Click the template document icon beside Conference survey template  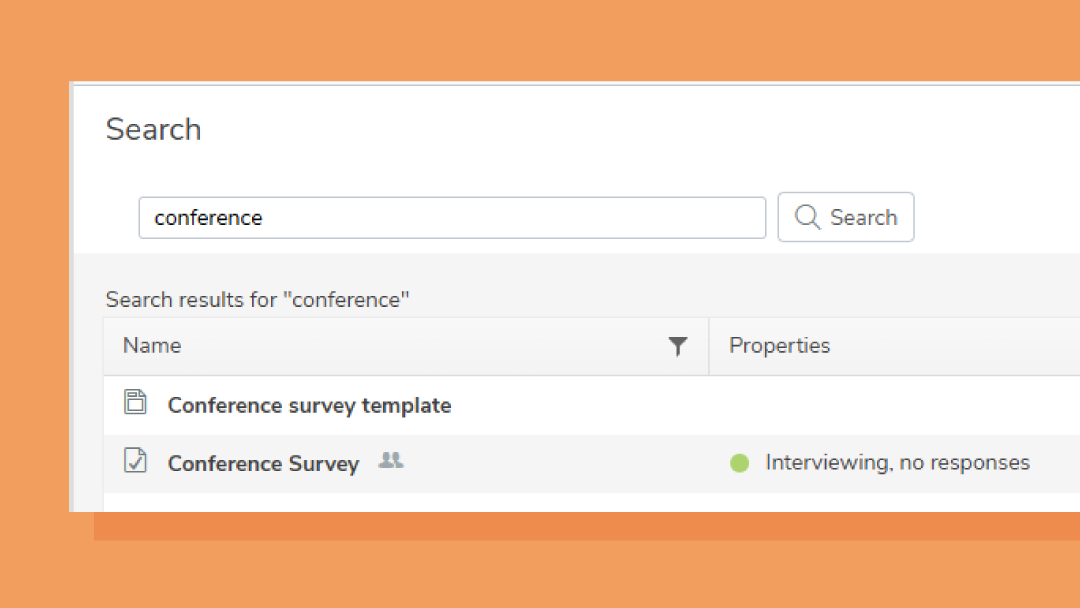pos(135,403)
